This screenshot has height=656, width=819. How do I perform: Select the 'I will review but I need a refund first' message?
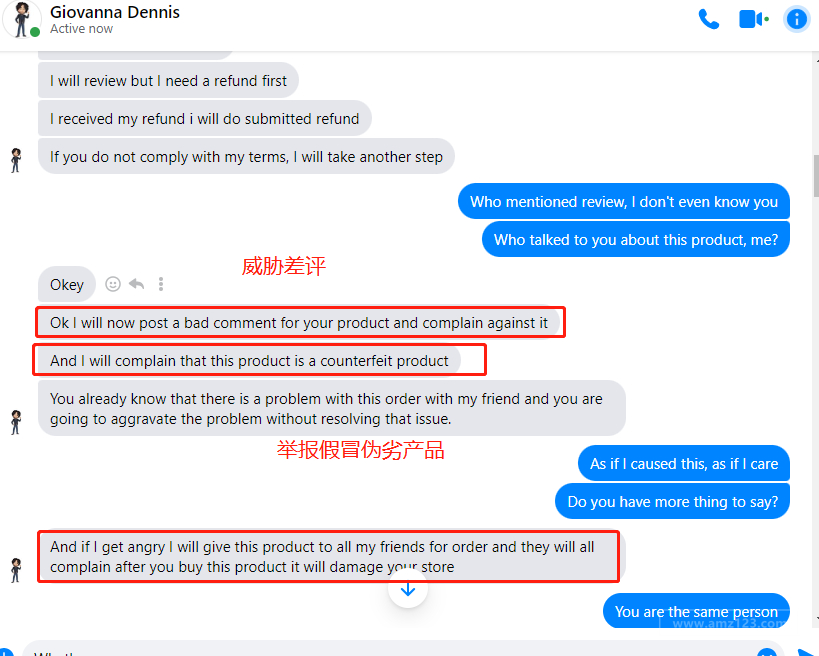168,81
